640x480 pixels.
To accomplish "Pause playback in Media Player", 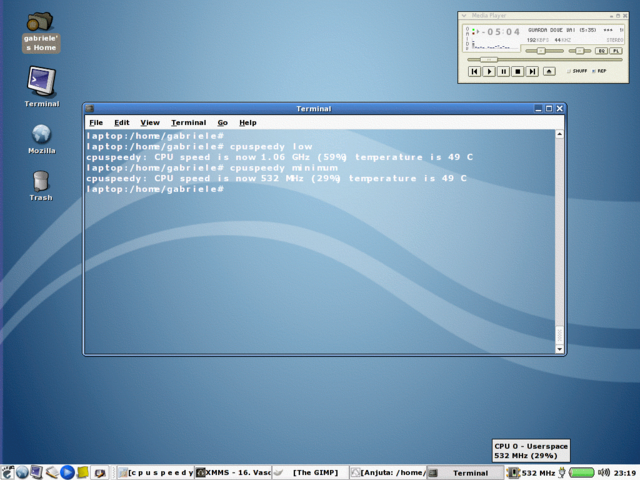I will click(503, 71).
